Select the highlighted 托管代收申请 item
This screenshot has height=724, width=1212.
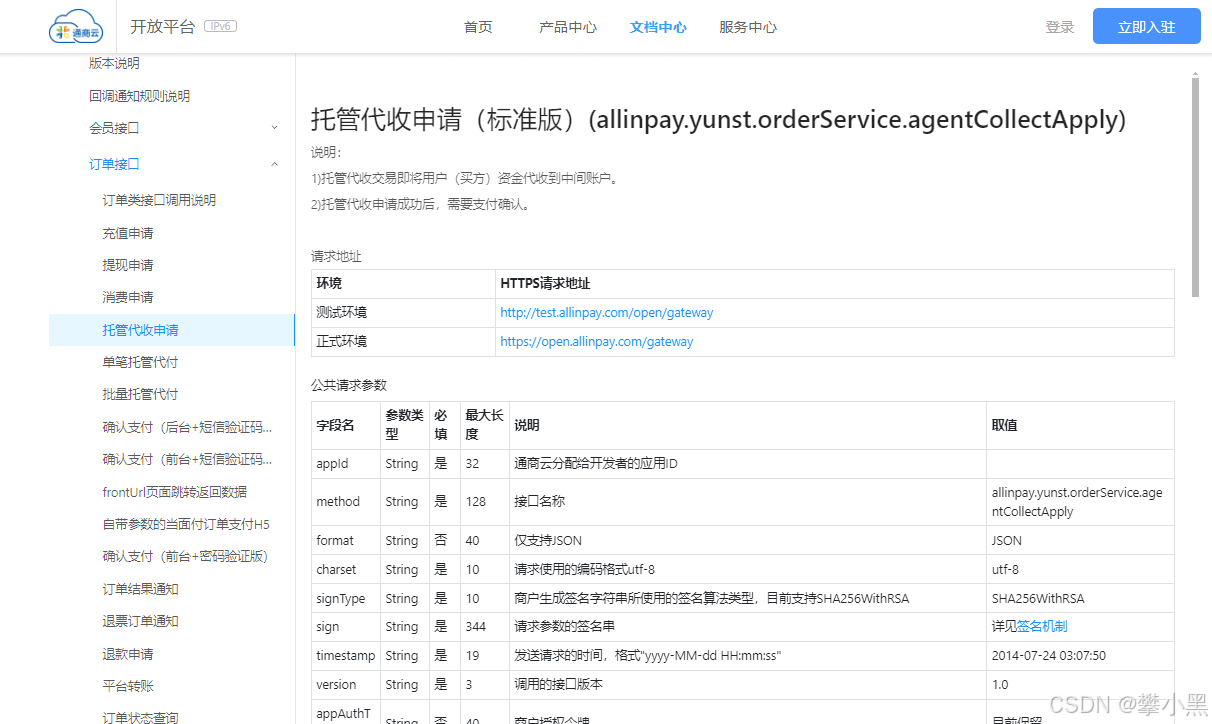172,330
